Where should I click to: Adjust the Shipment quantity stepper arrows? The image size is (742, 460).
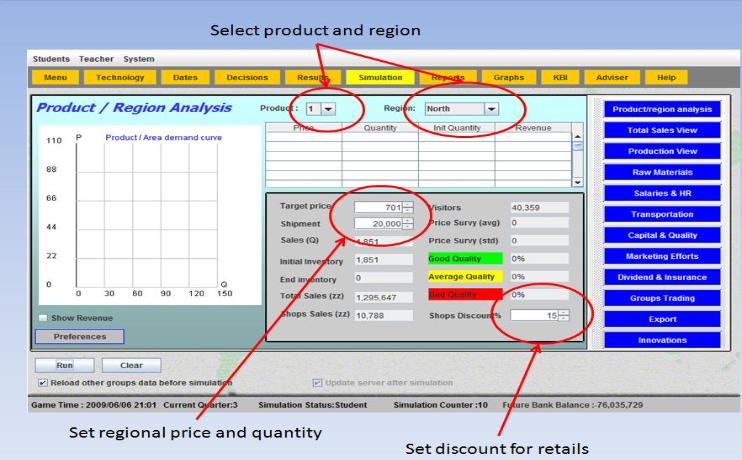pyautogui.click(x=408, y=224)
